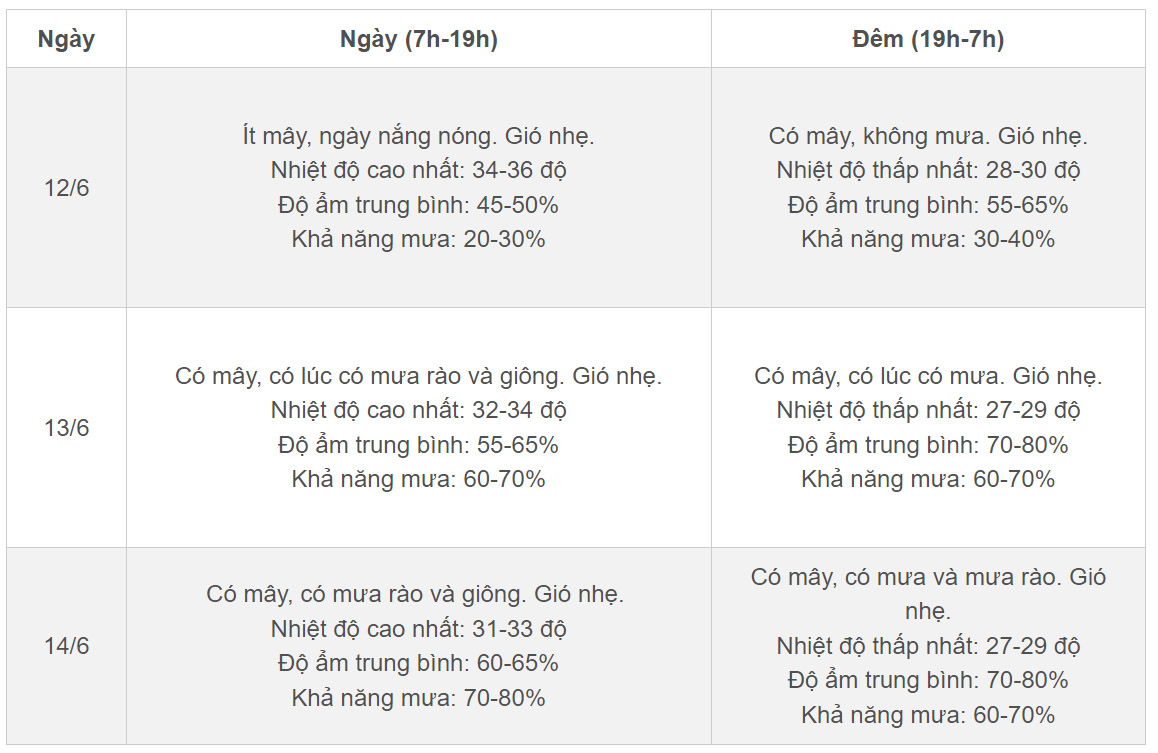The height and width of the screenshot is (753, 1158).
Task: Select the 12/6 date cell
Action: pos(66,187)
